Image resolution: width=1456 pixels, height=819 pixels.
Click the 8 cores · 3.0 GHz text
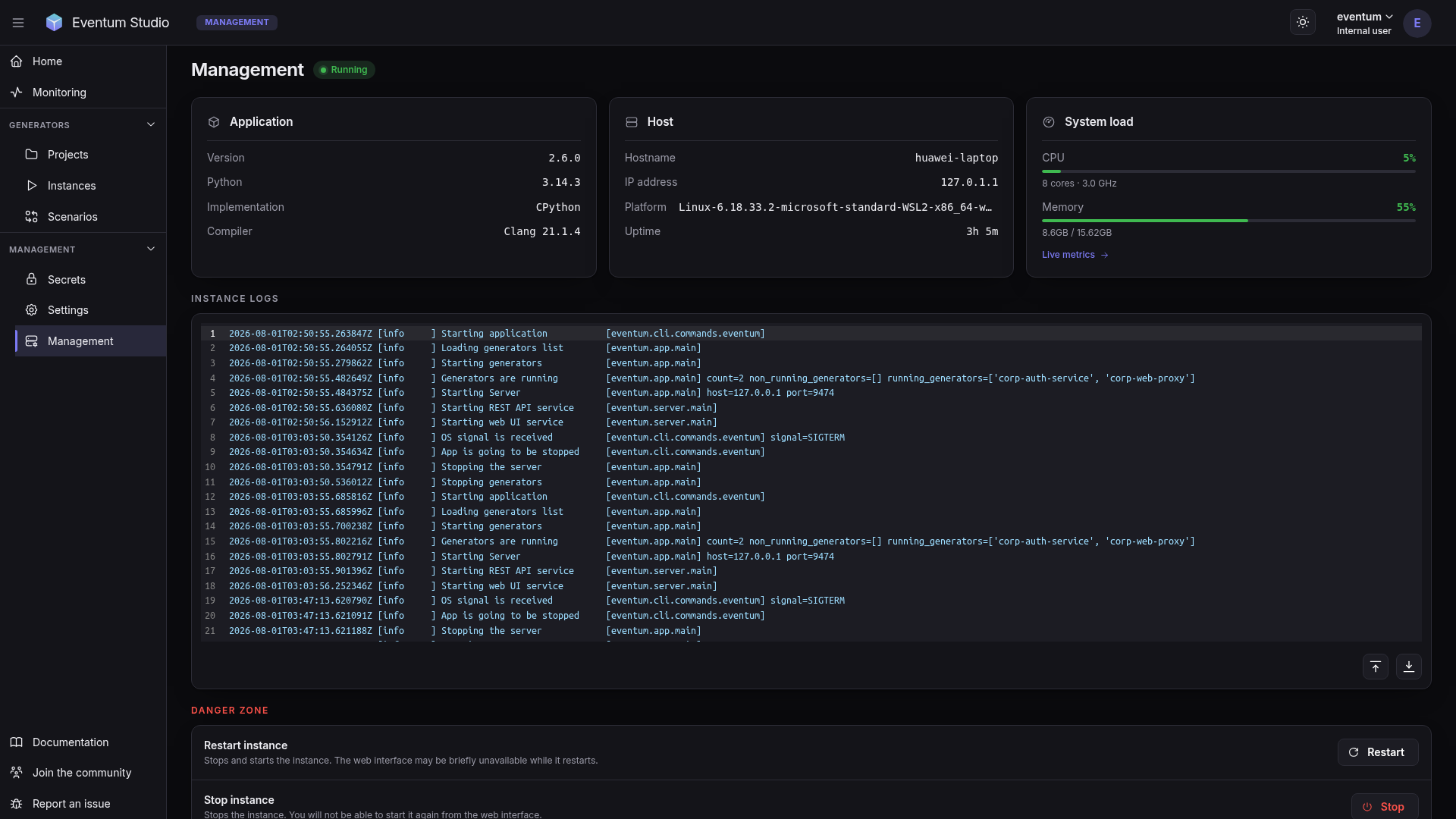(1079, 184)
